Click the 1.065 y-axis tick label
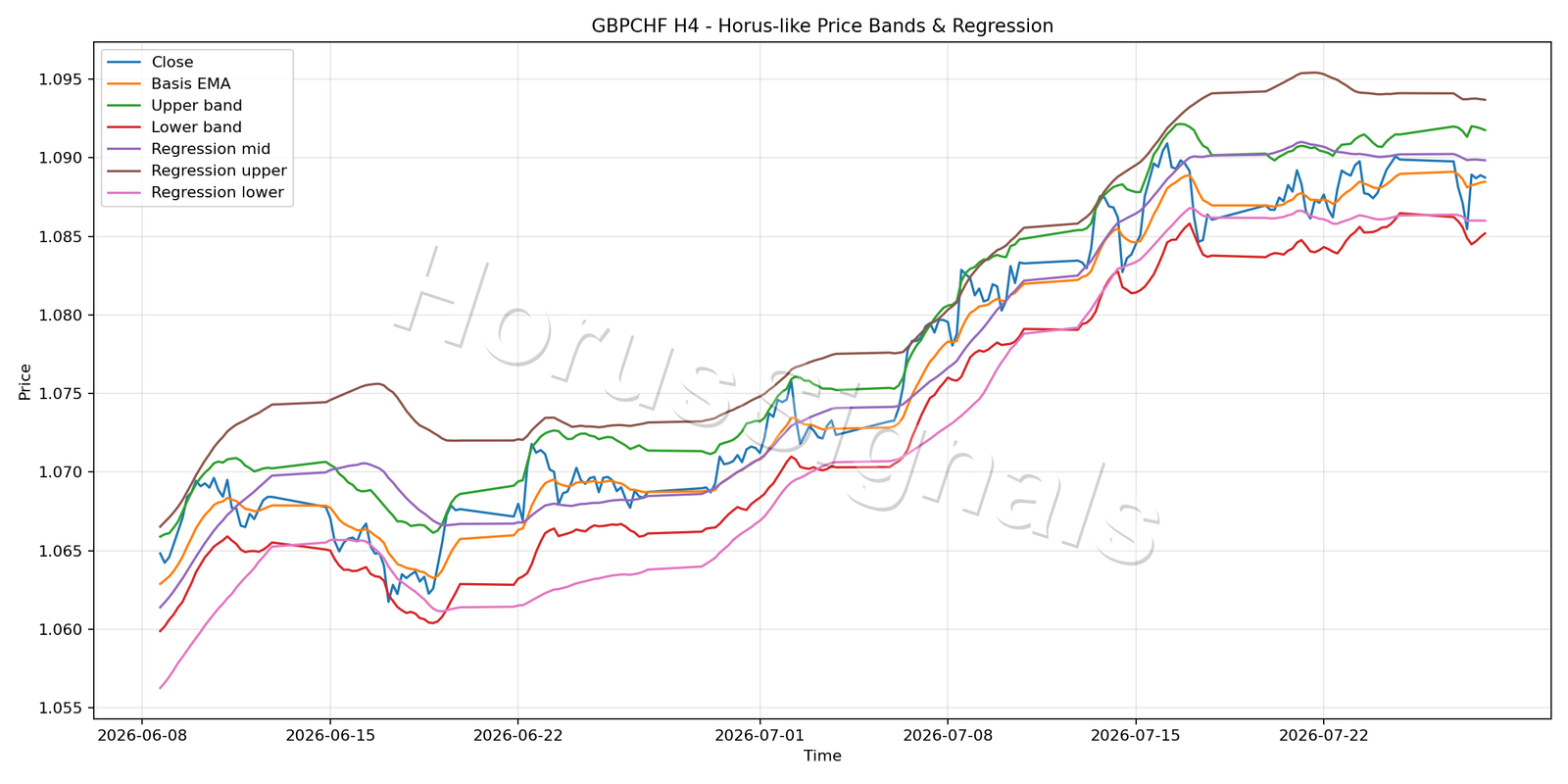Viewport: 1568px width, 784px height. click(63, 551)
